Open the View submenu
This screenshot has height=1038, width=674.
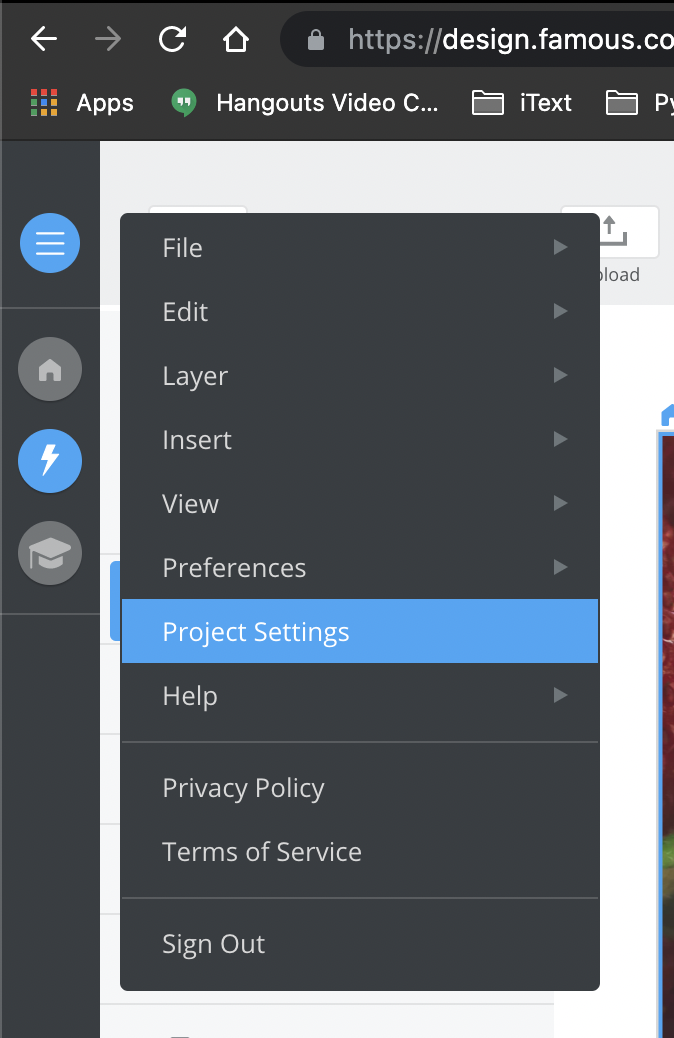click(x=360, y=504)
